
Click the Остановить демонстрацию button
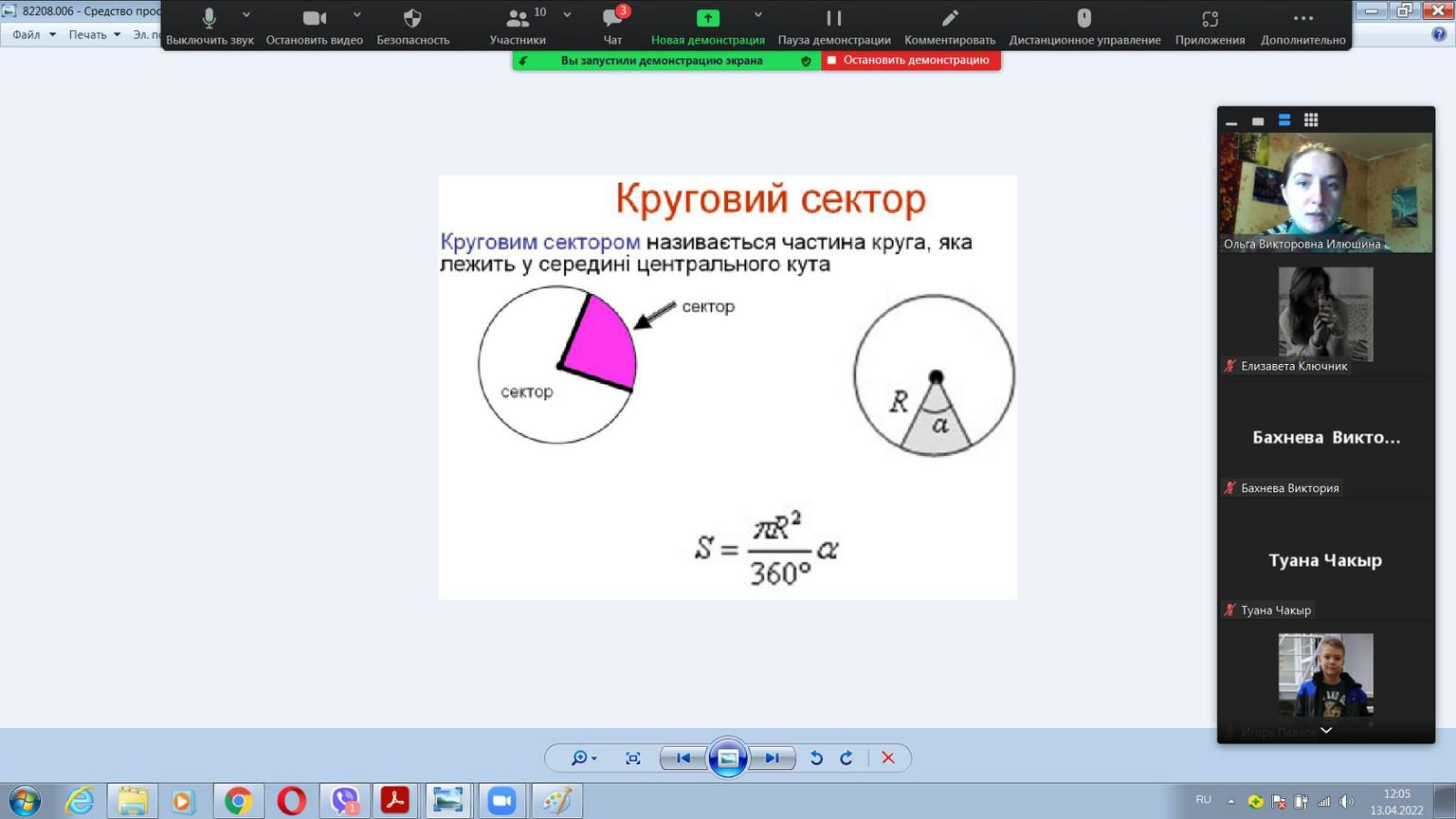coord(911,60)
